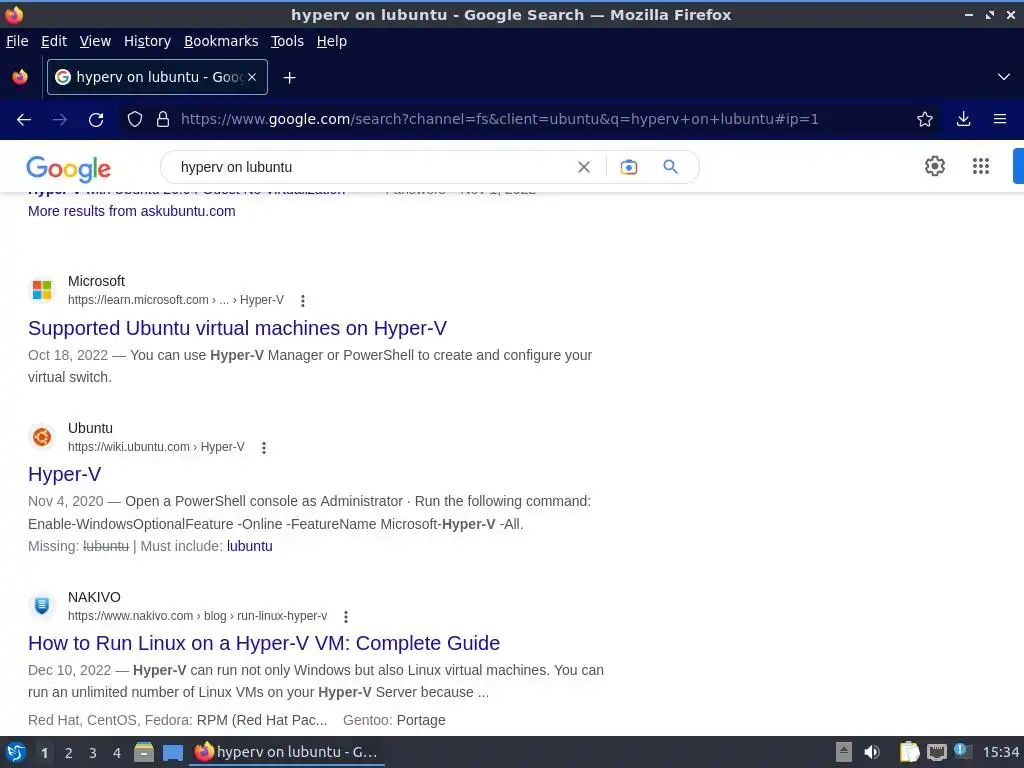Click the learn.microsoft.com URL breadcrumb
The image size is (1024, 768).
click(x=176, y=300)
